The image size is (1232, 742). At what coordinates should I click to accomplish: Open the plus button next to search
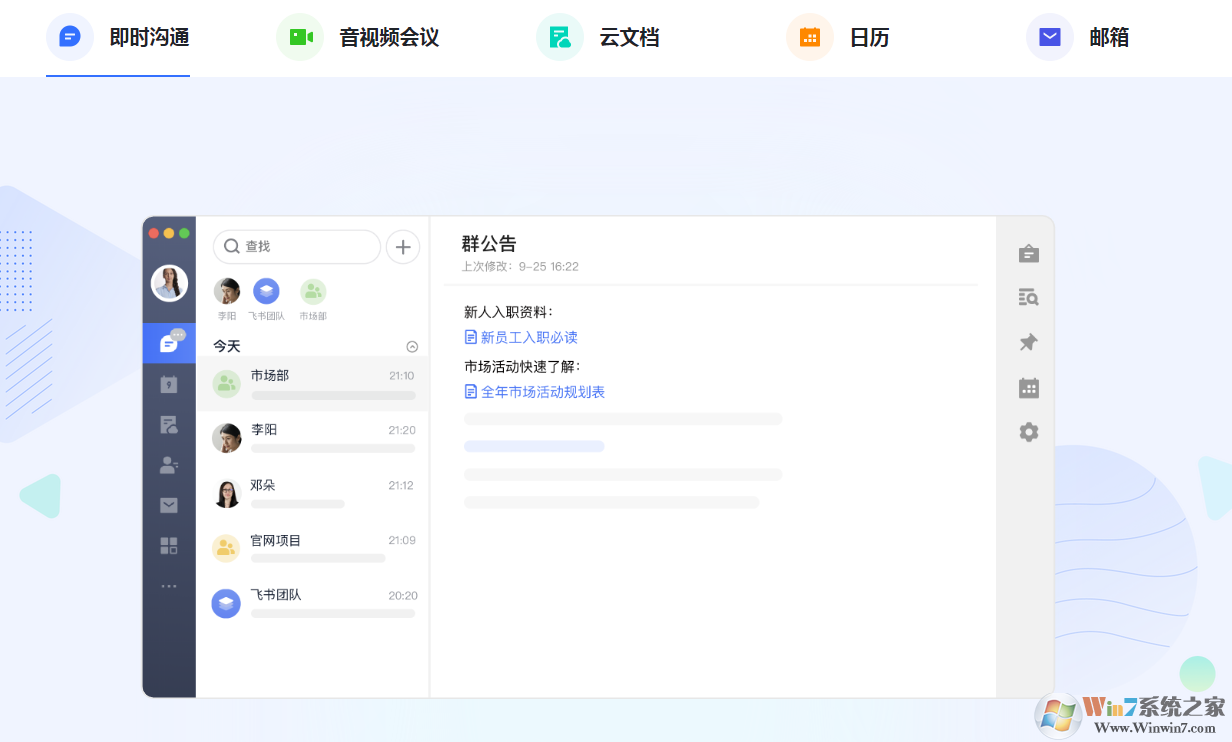point(403,246)
